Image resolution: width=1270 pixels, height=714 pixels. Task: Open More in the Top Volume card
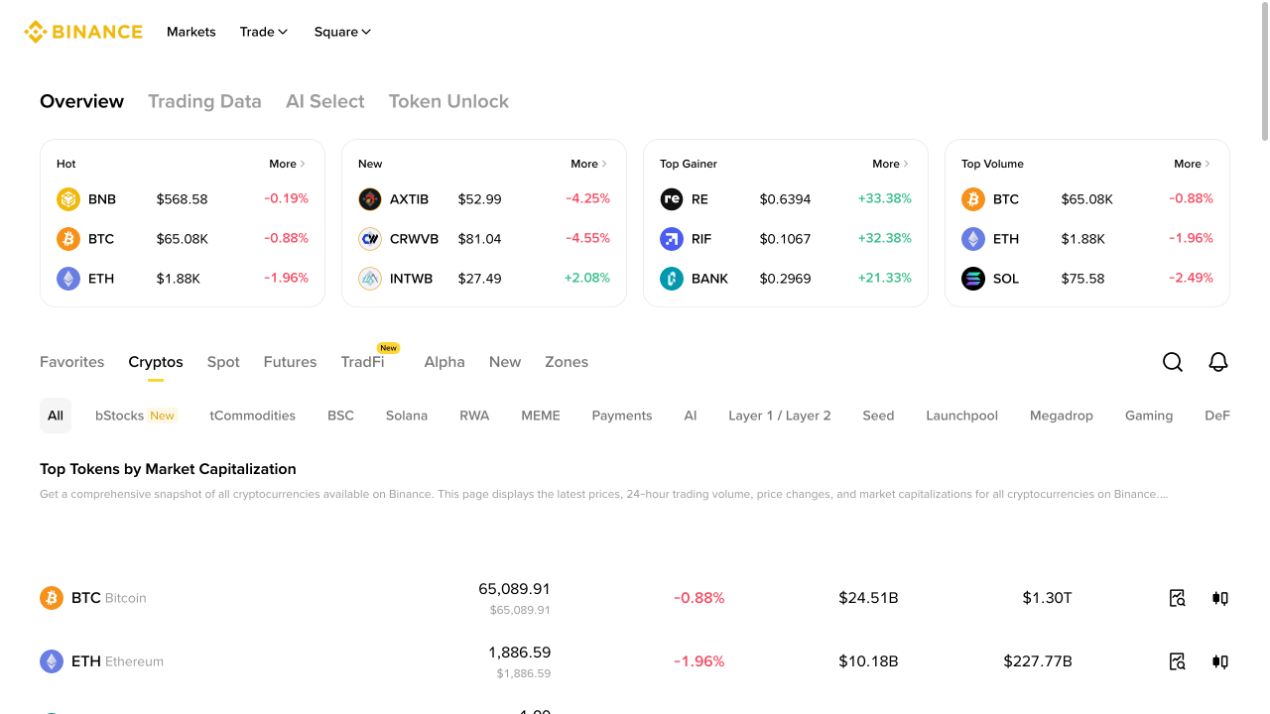pos(1192,164)
